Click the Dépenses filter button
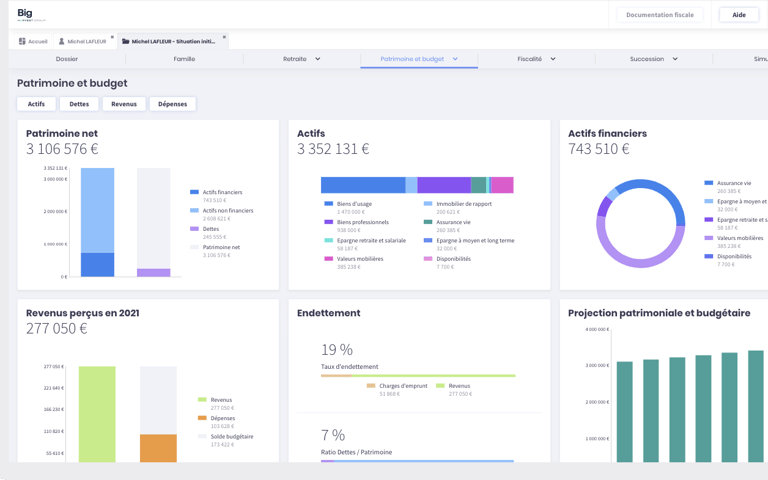The height and width of the screenshot is (480, 768). [172, 104]
